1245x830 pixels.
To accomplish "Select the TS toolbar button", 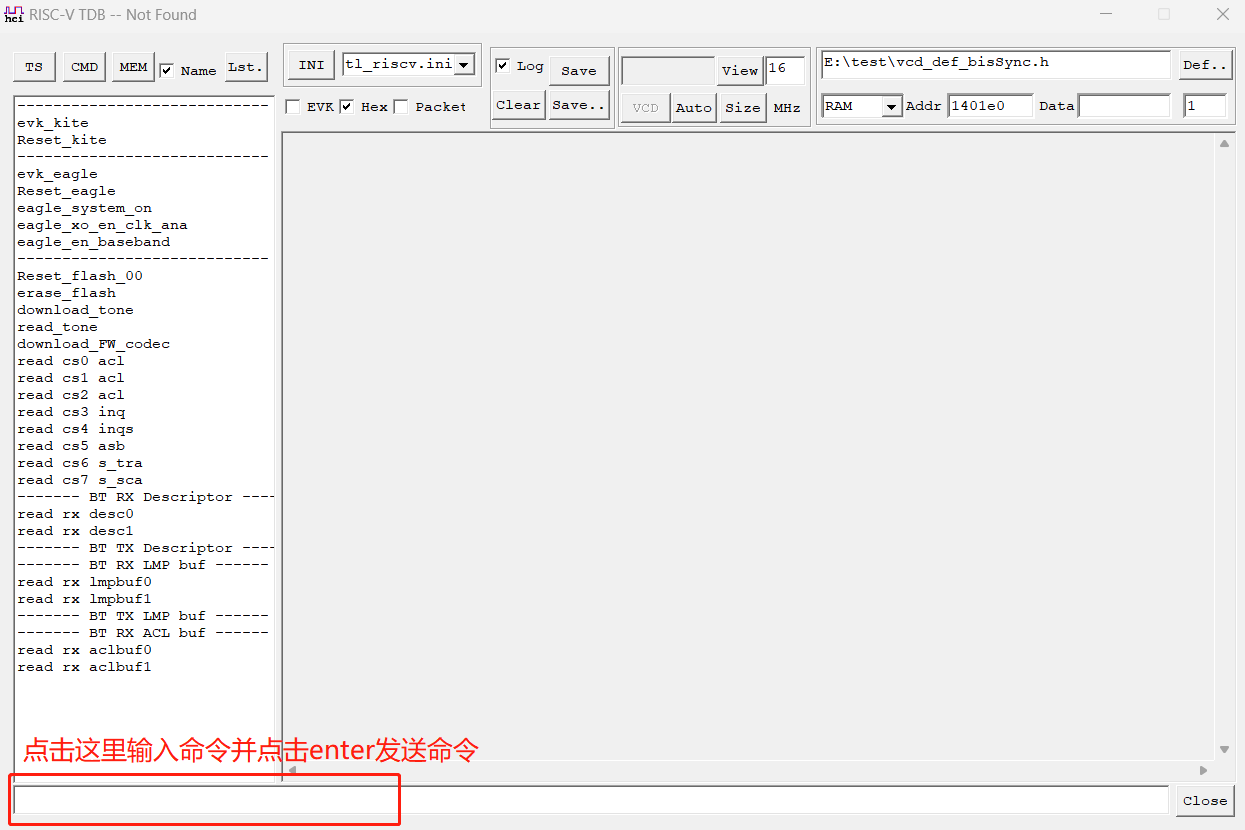I will [33, 66].
